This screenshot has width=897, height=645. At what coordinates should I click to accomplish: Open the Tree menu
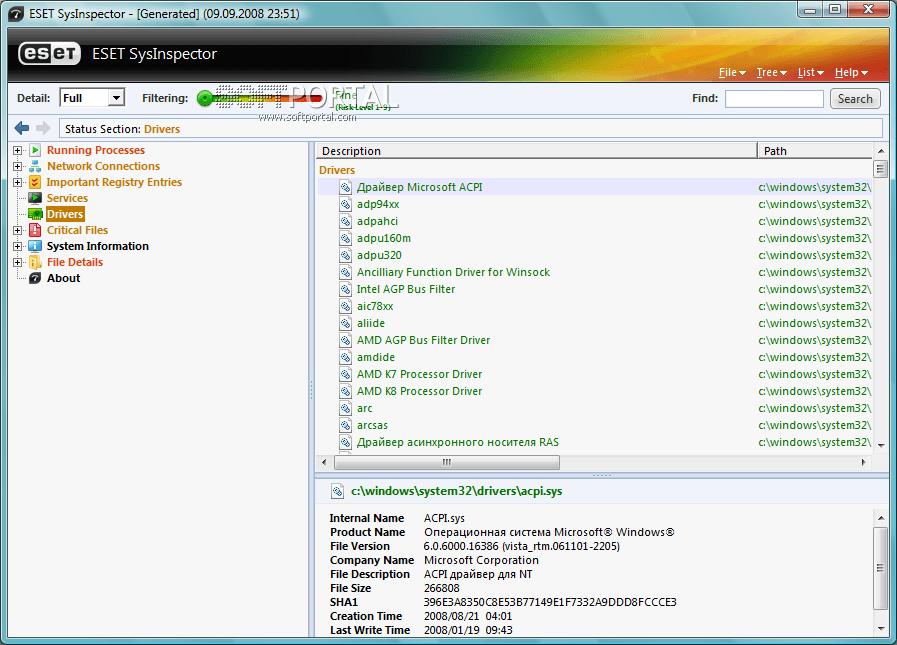click(x=772, y=72)
